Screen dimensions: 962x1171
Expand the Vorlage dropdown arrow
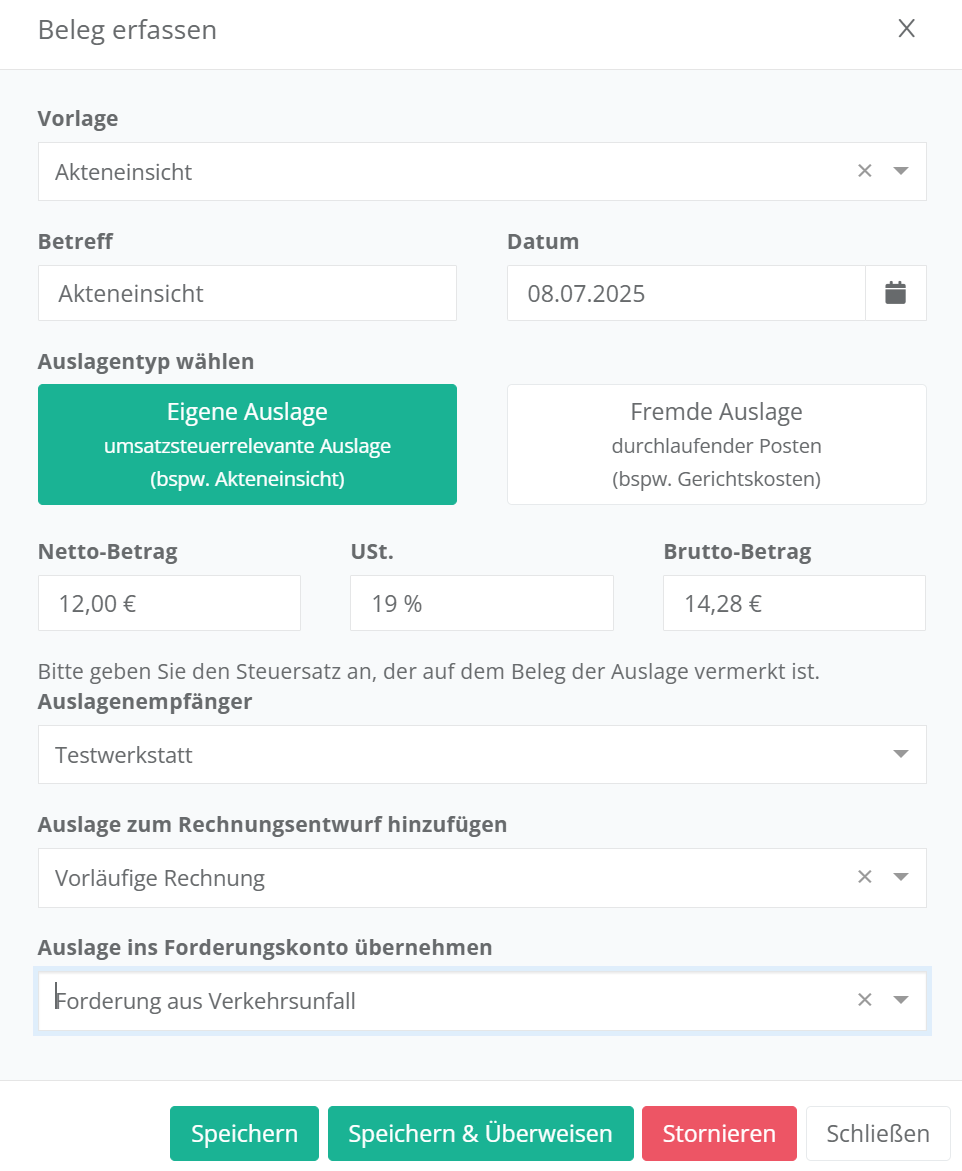(x=901, y=171)
